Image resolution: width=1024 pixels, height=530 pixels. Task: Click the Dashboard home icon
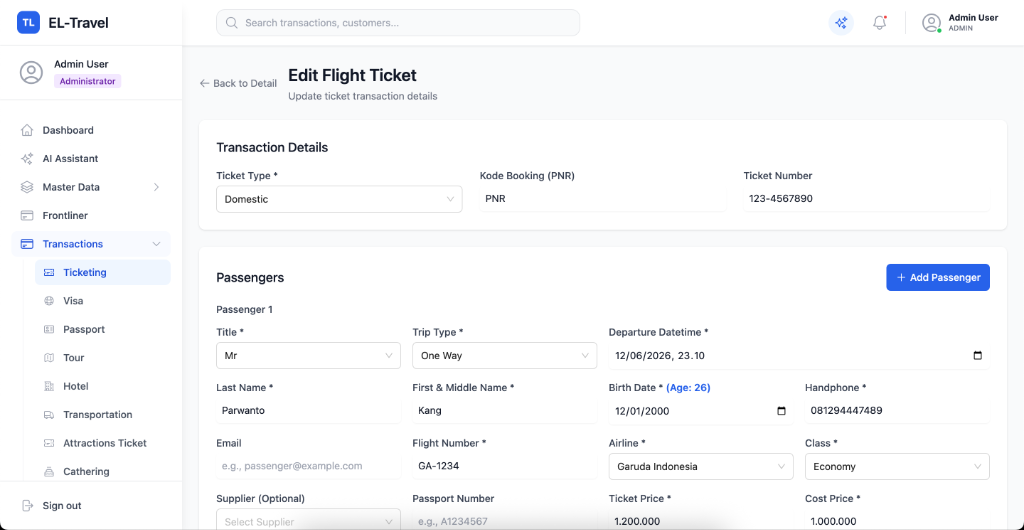(27, 130)
